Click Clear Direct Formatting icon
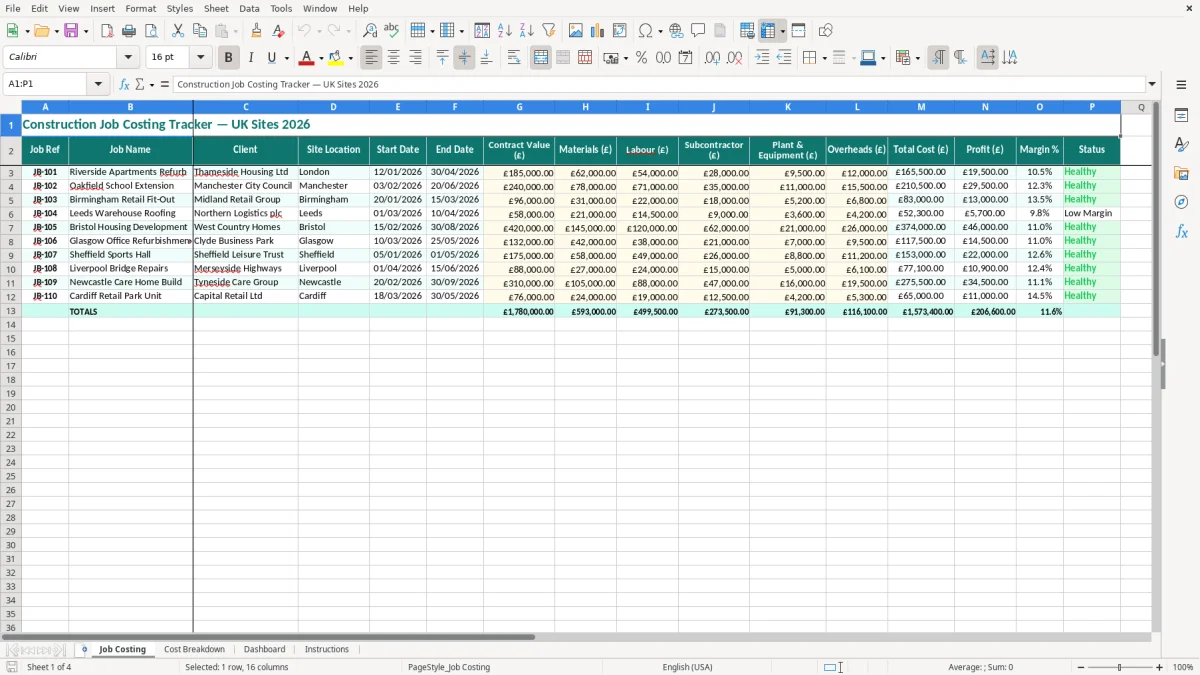 (278, 31)
